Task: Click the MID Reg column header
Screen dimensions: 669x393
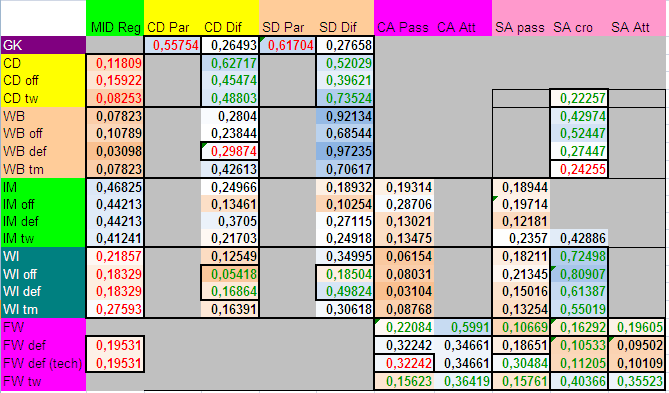Action: [115, 27]
